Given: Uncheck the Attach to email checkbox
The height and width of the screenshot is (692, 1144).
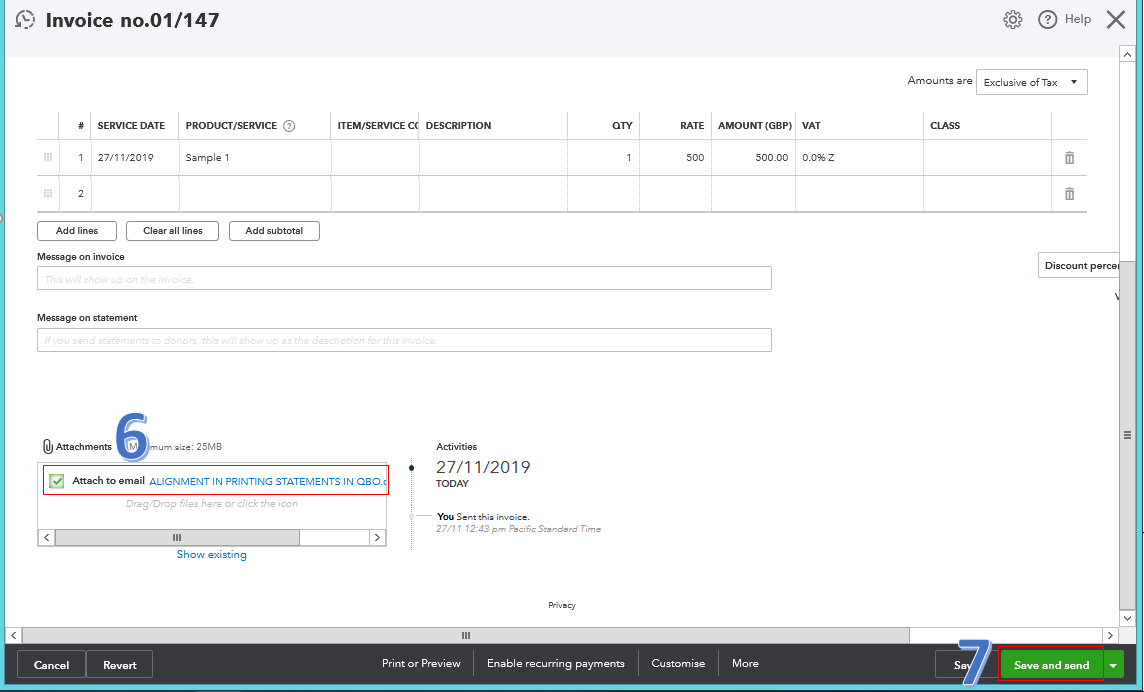Looking at the screenshot, I should pyautogui.click(x=57, y=480).
